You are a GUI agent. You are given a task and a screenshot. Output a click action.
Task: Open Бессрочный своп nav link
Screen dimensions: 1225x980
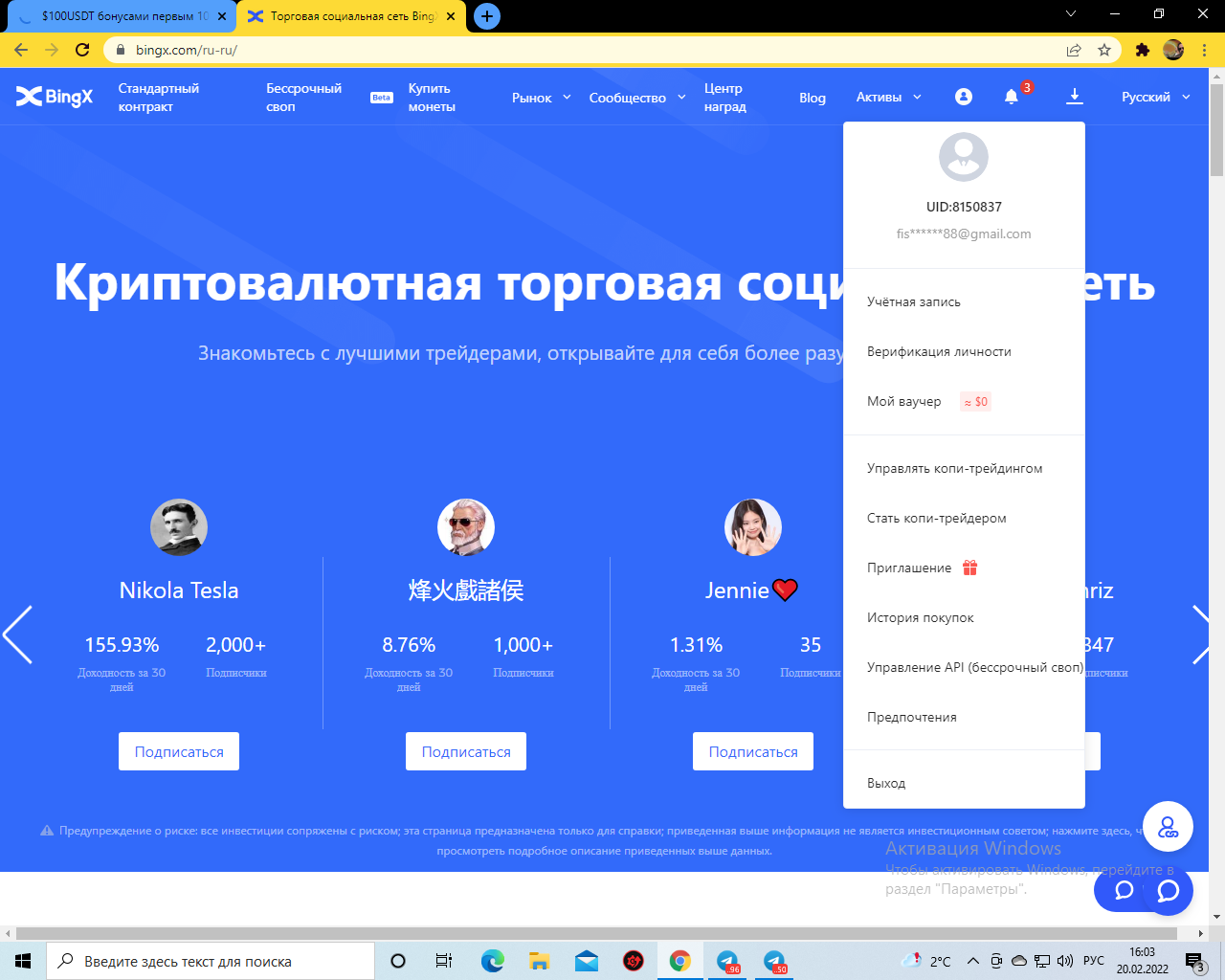point(303,98)
